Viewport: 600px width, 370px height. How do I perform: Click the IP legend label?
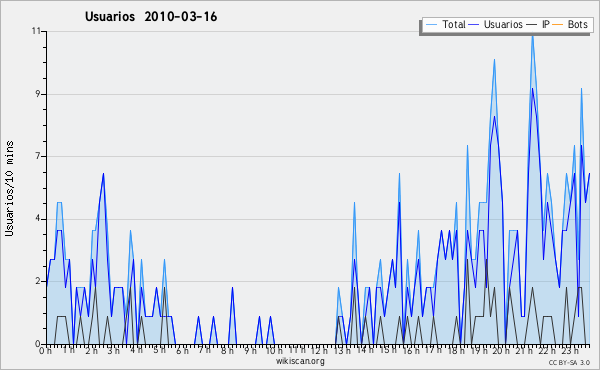[546, 24]
